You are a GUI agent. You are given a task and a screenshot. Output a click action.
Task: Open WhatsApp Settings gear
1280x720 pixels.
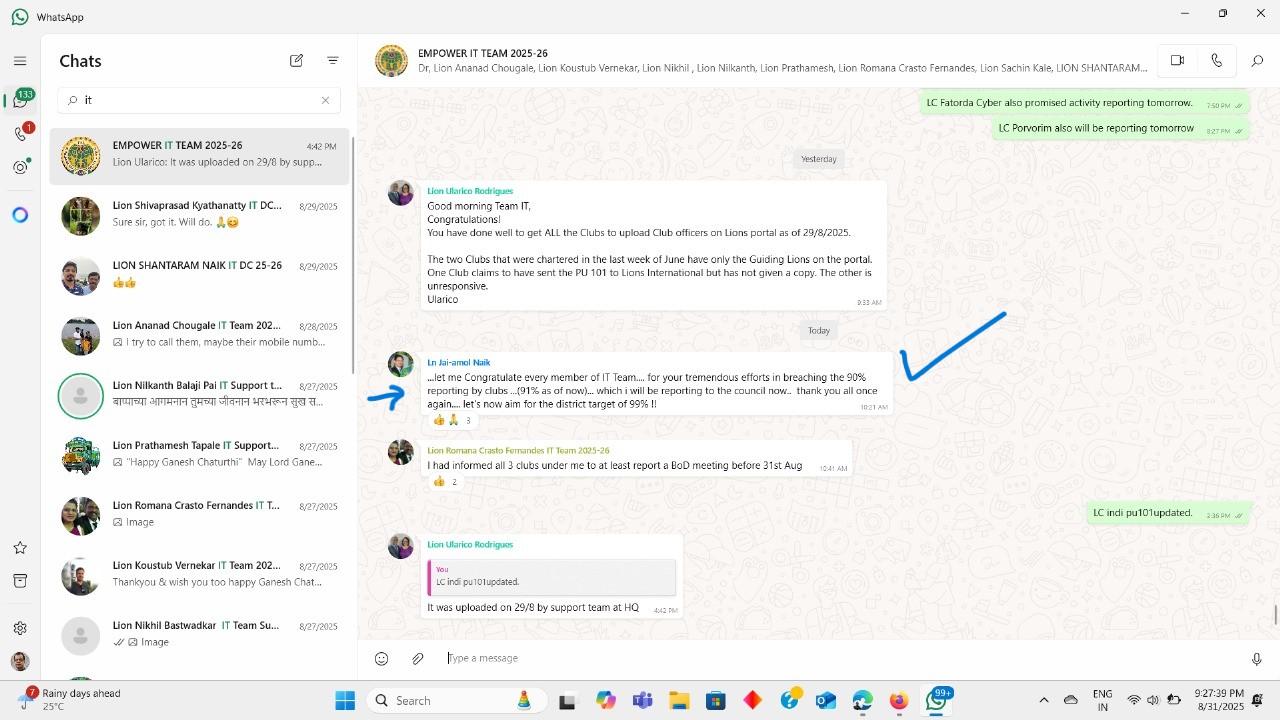(x=20, y=628)
